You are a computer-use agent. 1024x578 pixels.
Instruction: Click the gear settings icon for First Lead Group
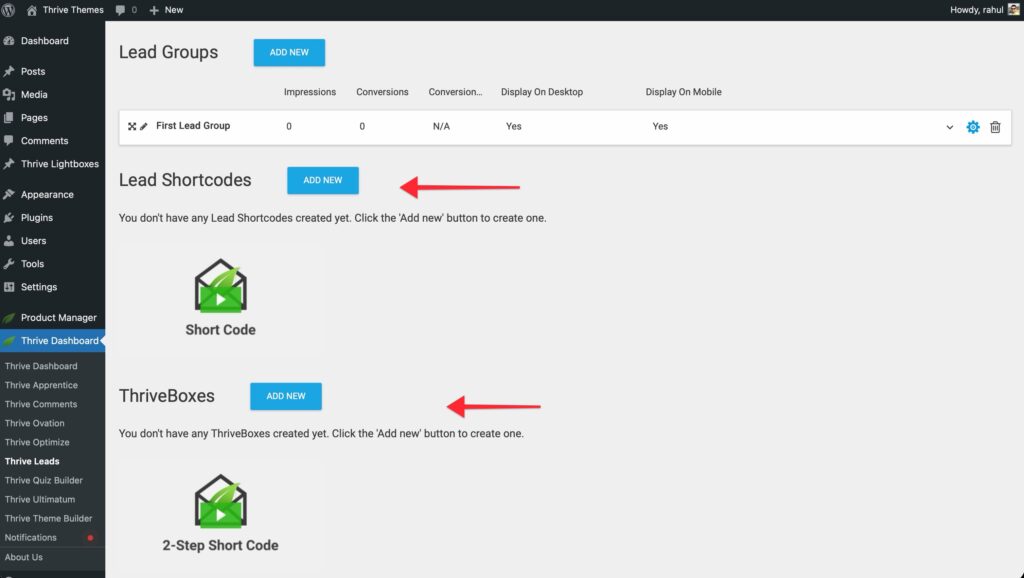click(x=972, y=127)
